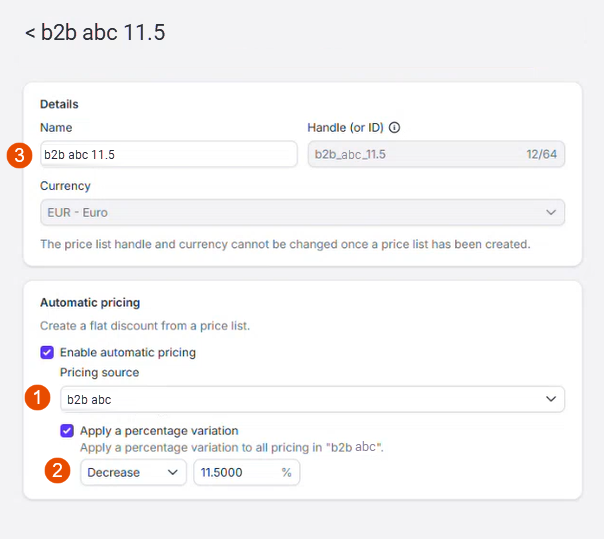Click the 'Pricing source' label

point(99,373)
